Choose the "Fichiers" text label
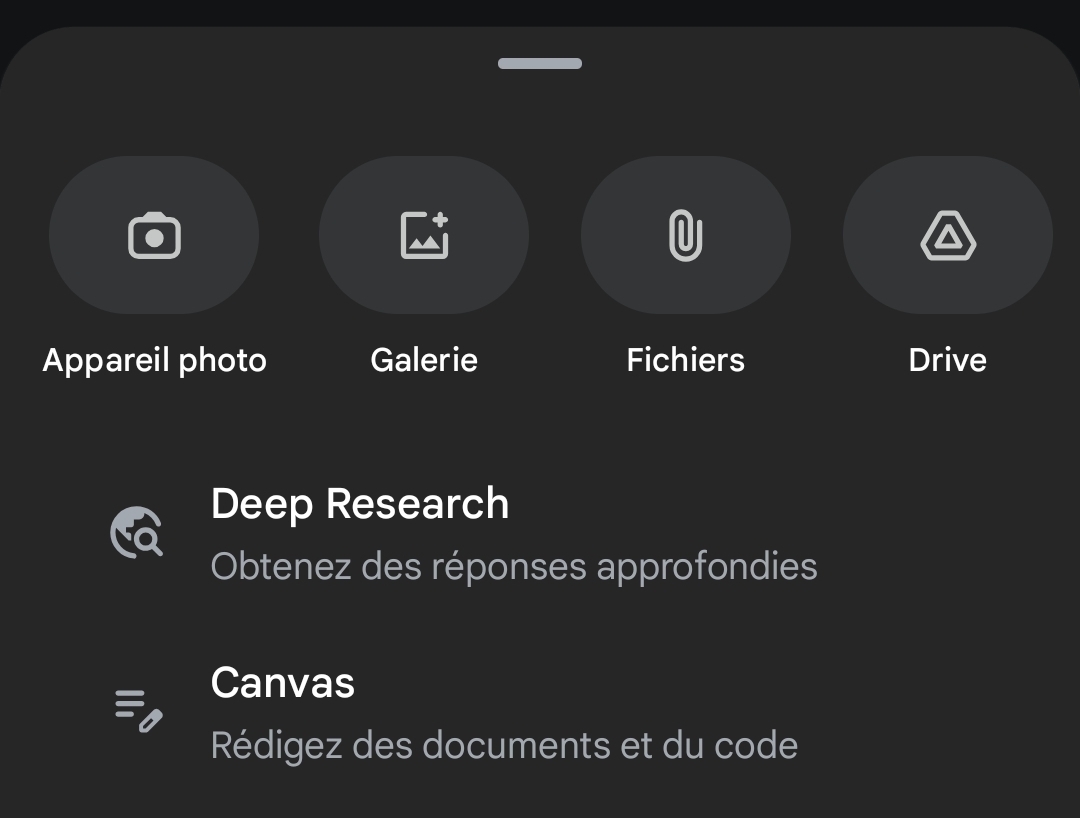 (x=686, y=360)
